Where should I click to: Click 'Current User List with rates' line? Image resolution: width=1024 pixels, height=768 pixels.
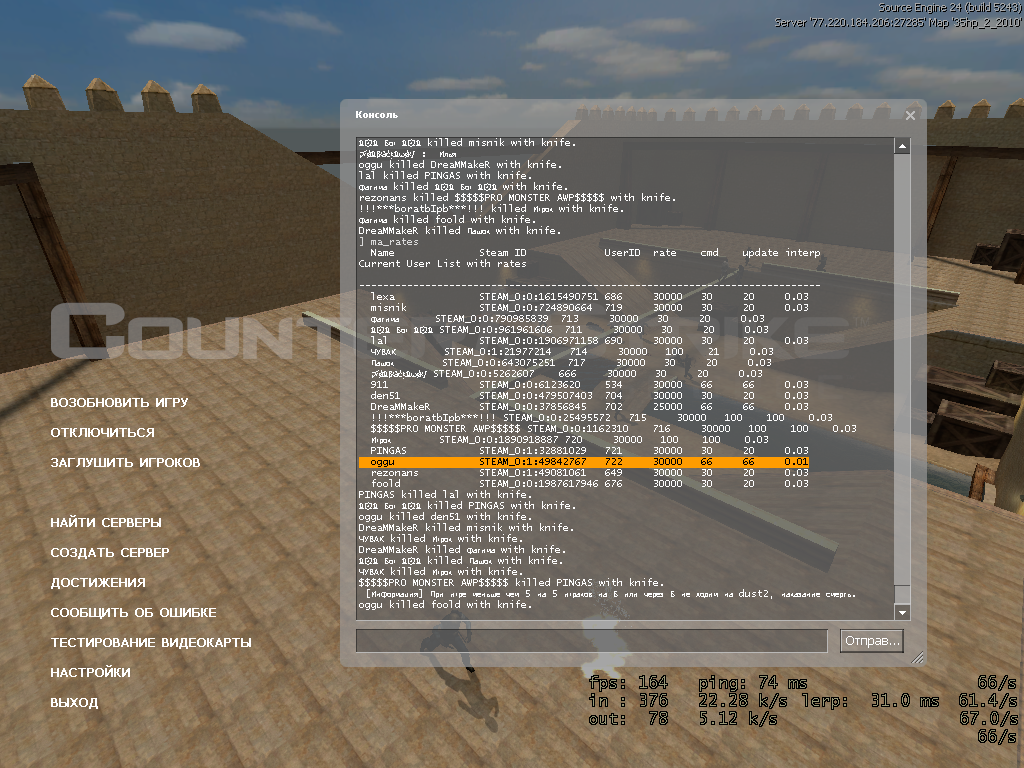[442, 264]
